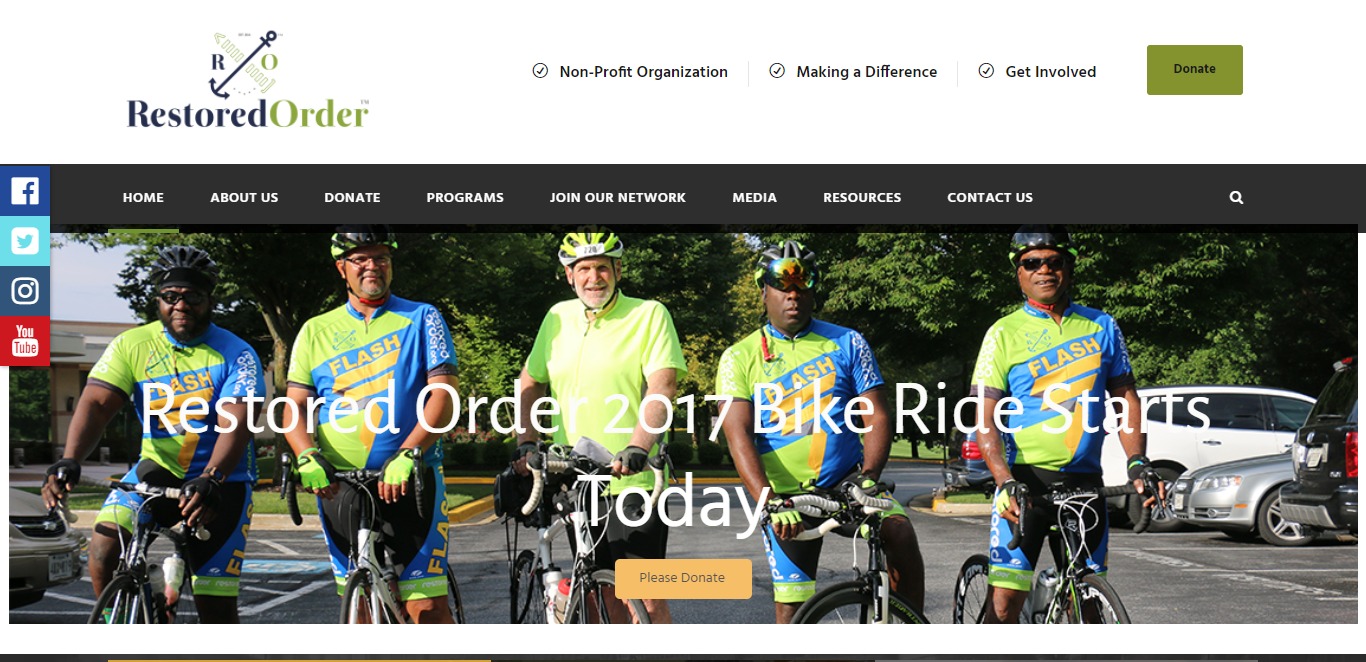Click checkmark icon beside Making a Difference
Viewport: 1366px width, 662px height.
(x=777, y=71)
